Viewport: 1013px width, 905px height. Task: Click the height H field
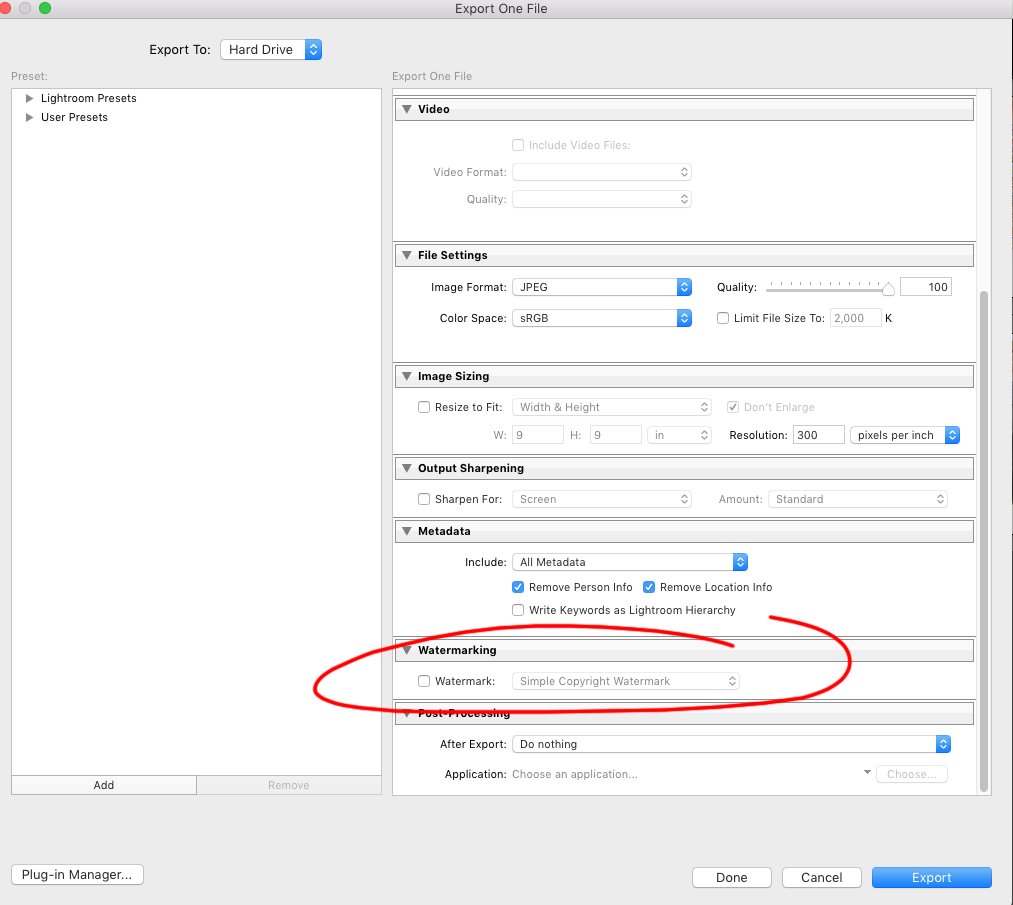pyautogui.click(x=615, y=435)
